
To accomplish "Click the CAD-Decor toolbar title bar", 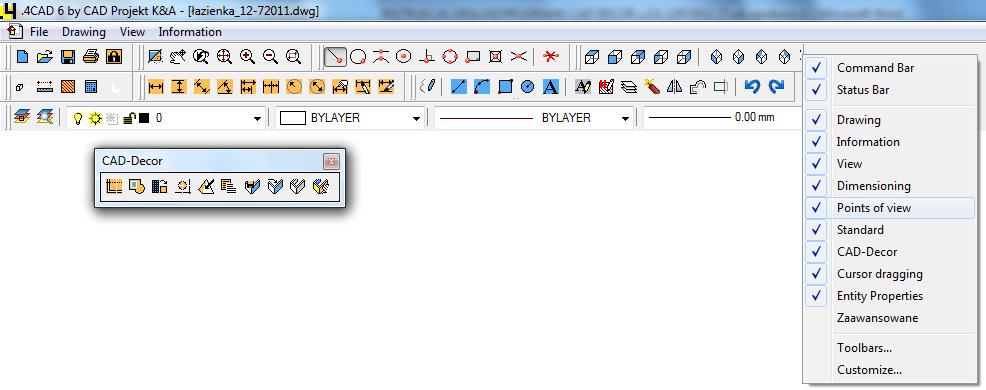I will click(209, 161).
